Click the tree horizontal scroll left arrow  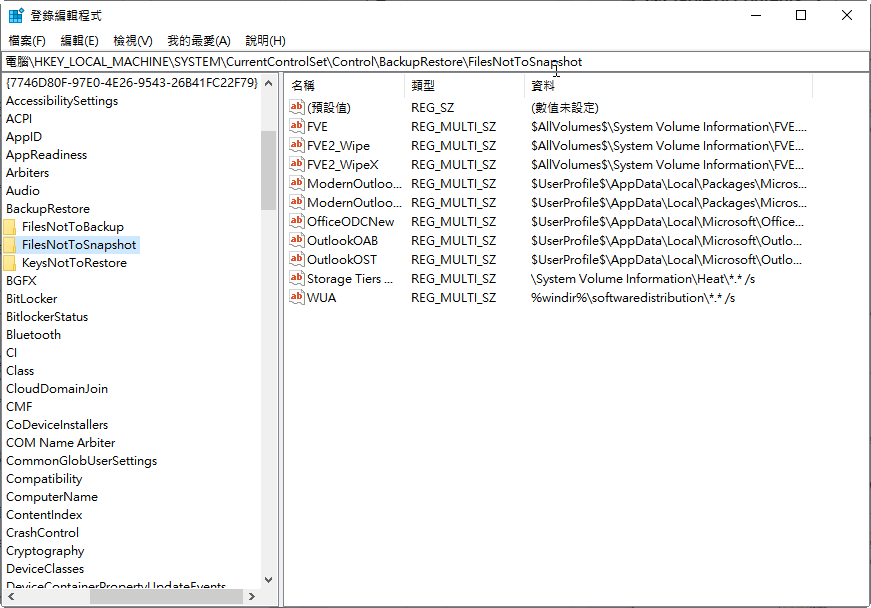point(11,596)
